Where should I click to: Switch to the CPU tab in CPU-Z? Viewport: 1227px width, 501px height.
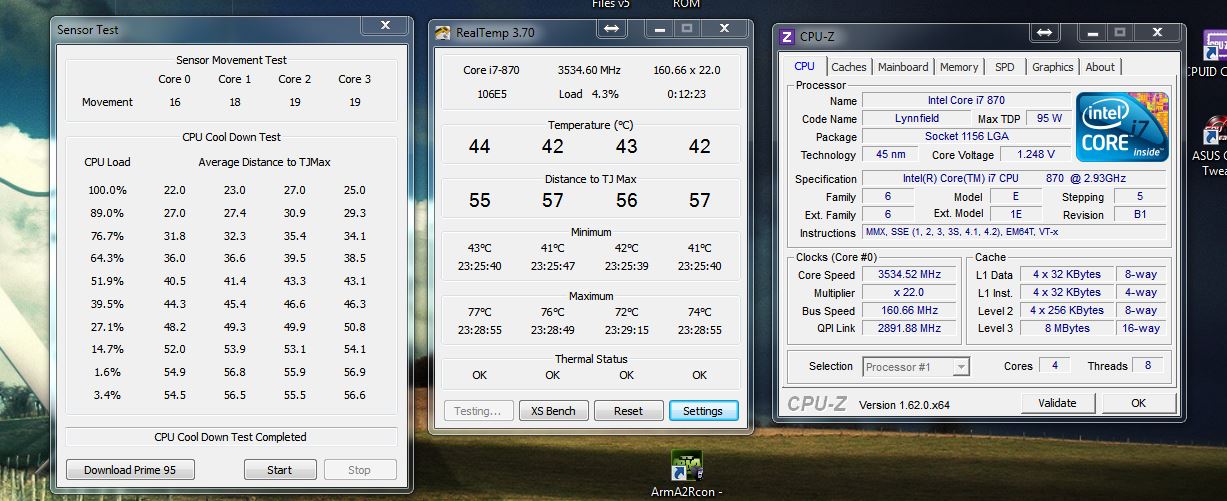[804, 66]
